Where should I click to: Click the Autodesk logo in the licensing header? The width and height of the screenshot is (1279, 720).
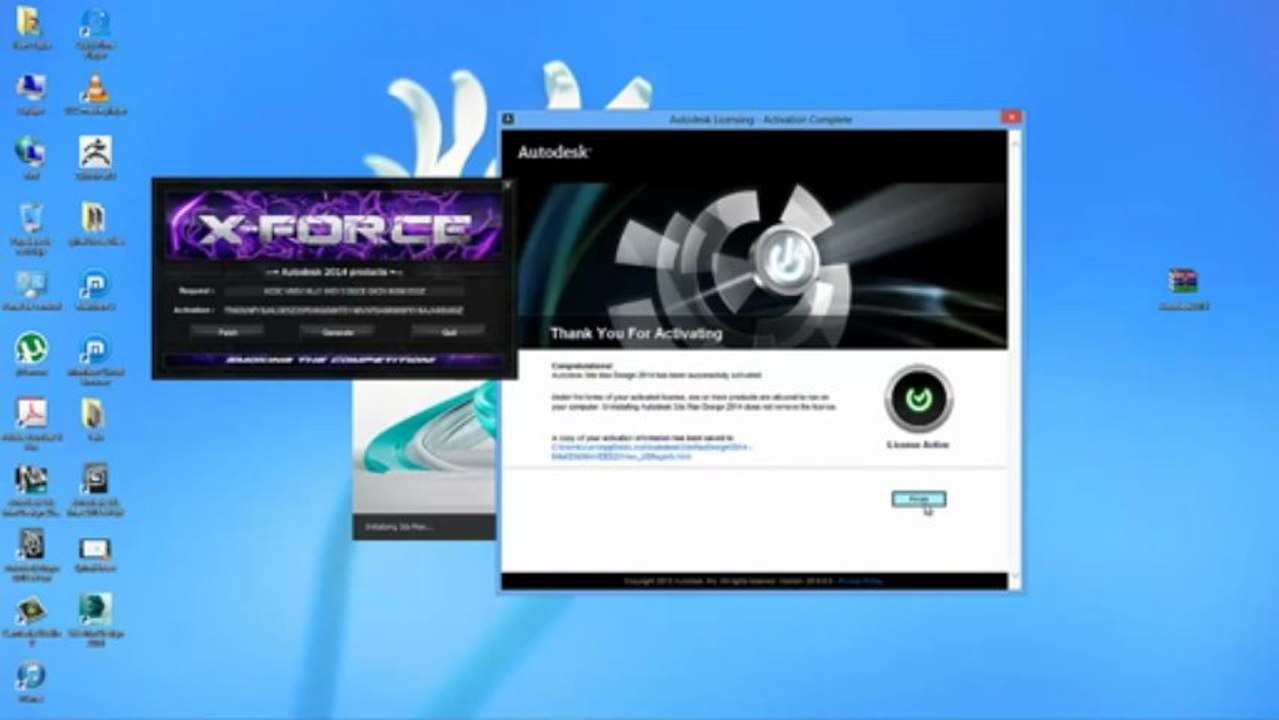(x=554, y=152)
